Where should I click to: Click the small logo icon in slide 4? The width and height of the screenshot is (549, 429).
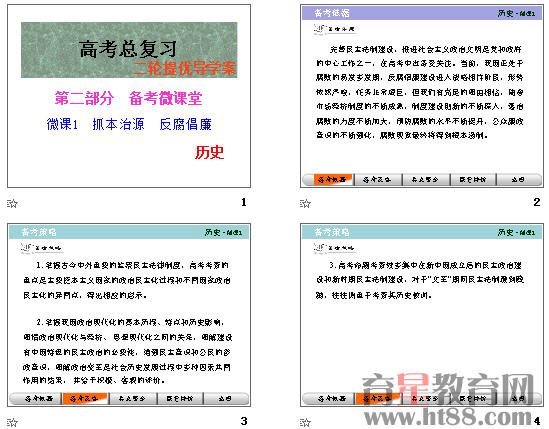click(x=319, y=248)
